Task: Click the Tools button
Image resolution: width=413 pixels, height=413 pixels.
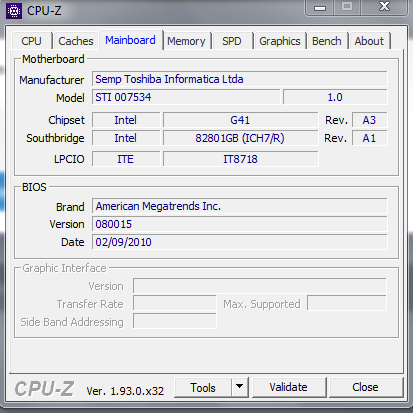Action: pyautogui.click(x=203, y=388)
